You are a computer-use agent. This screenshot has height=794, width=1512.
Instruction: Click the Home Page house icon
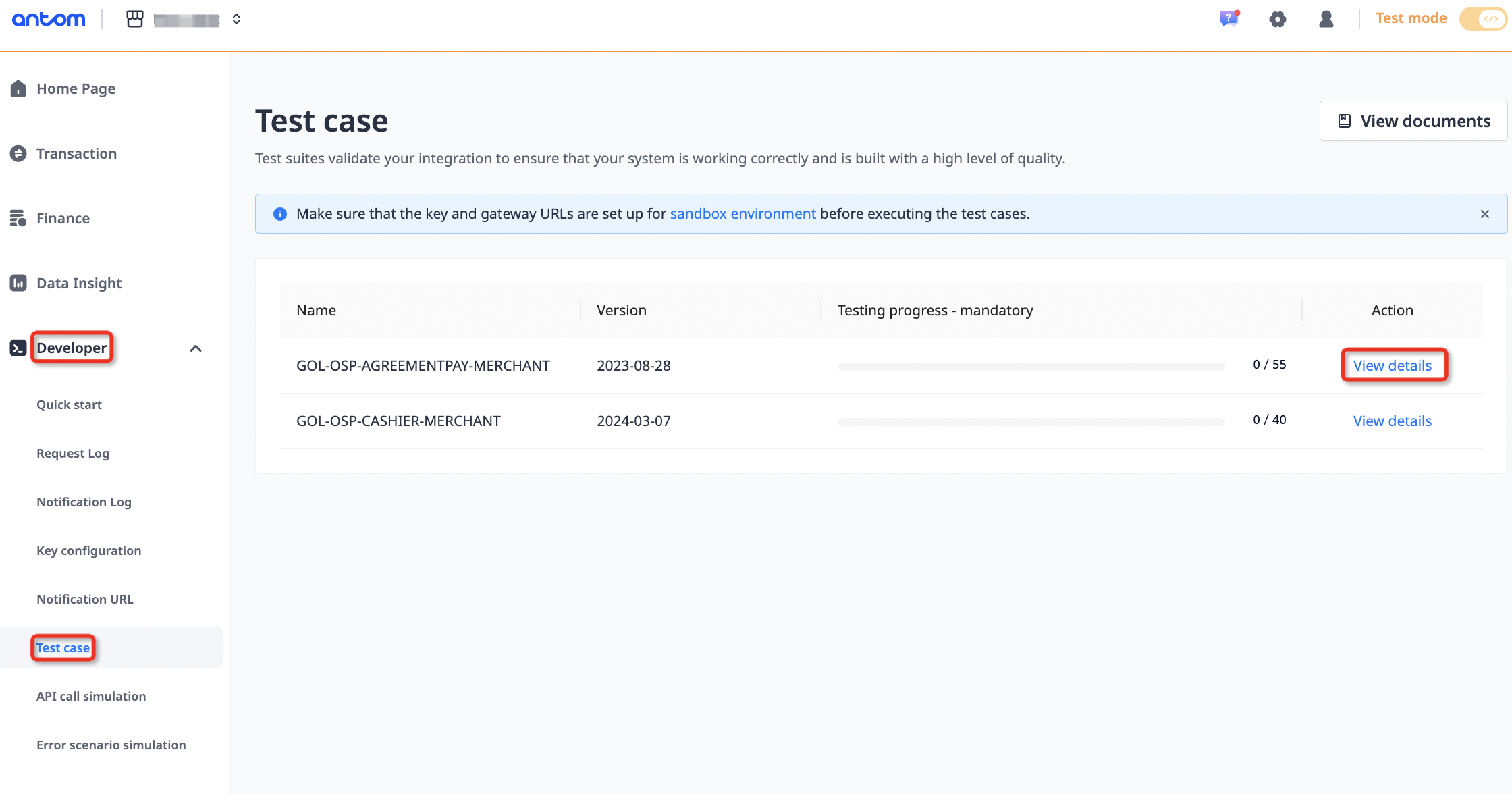[x=18, y=88]
